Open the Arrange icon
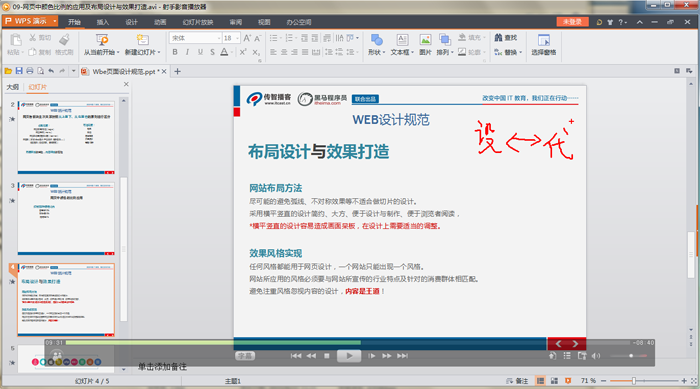The image size is (700, 389). pyautogui.click(x=445, y=40)
